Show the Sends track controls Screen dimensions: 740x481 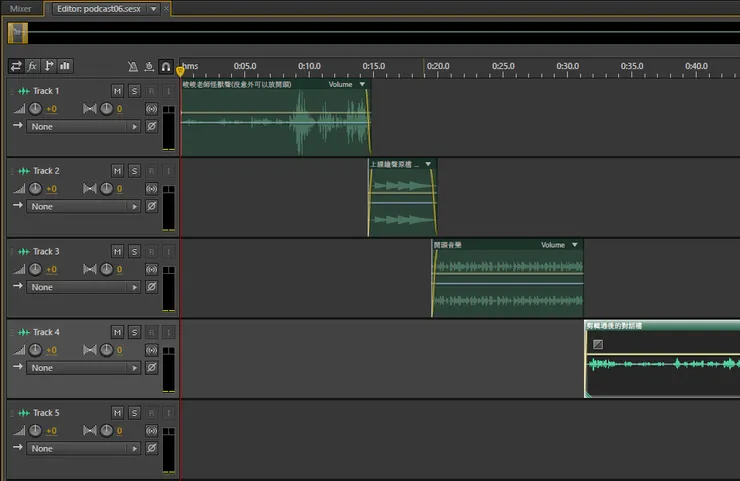point(49,66)
